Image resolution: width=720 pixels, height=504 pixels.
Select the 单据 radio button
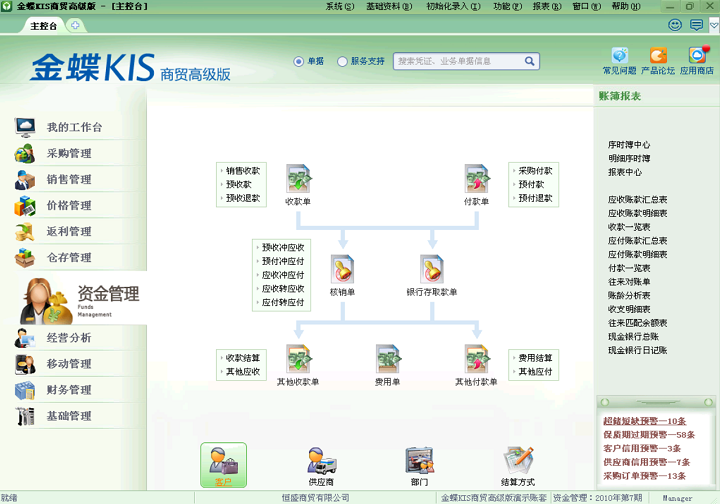pyautogui.click(x=299, y=62)
